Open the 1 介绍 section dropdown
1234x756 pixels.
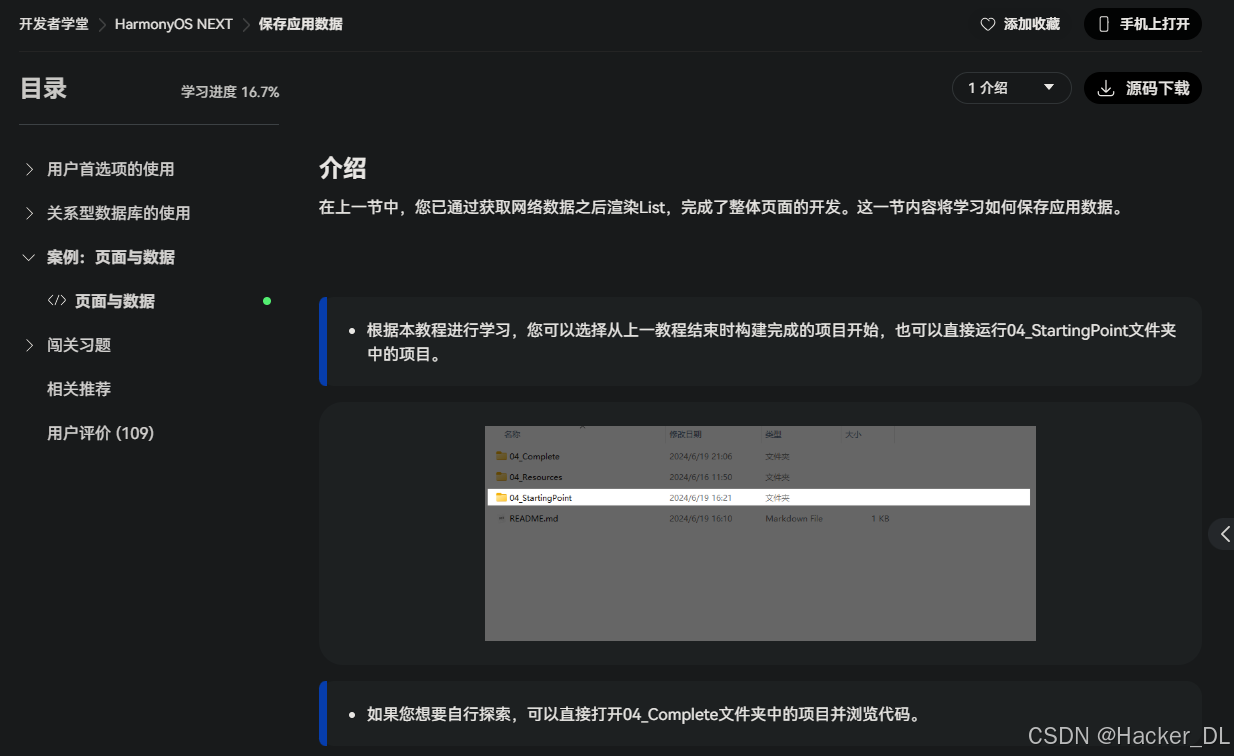[1011, 88]
